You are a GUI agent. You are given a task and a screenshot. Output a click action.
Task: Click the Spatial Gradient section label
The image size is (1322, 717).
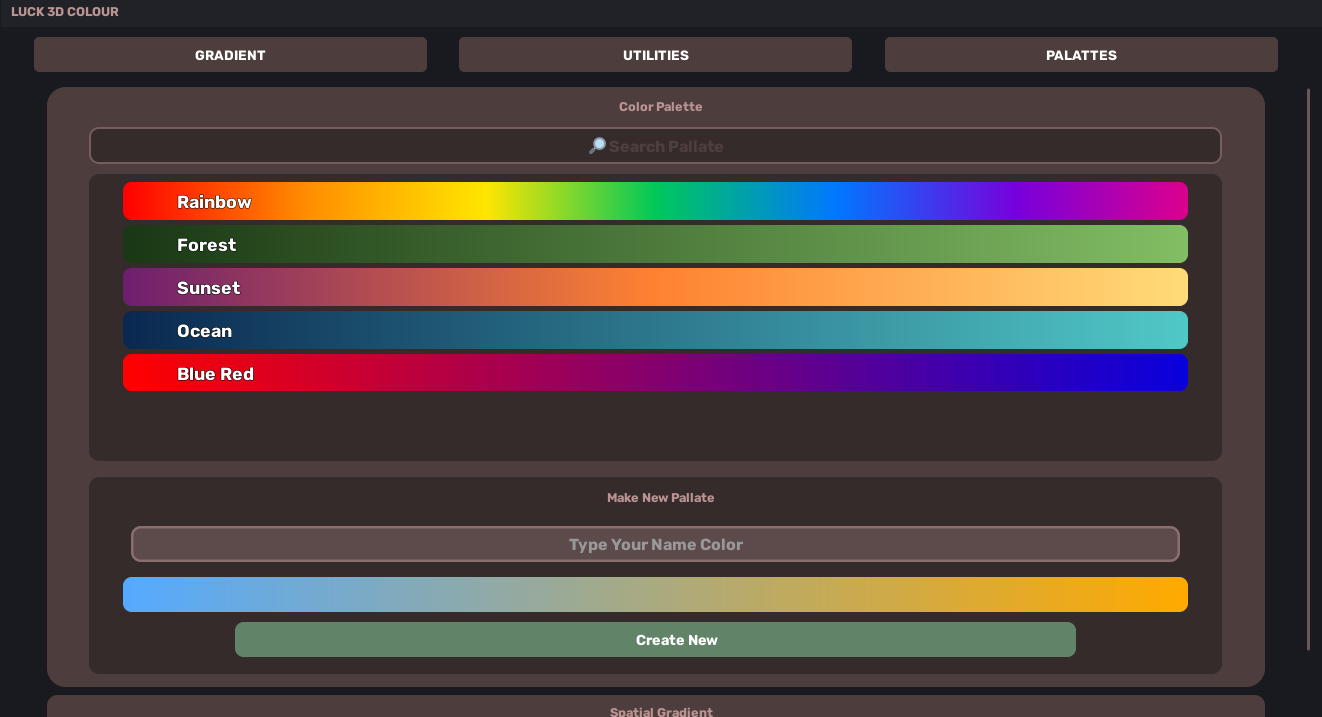661,711
